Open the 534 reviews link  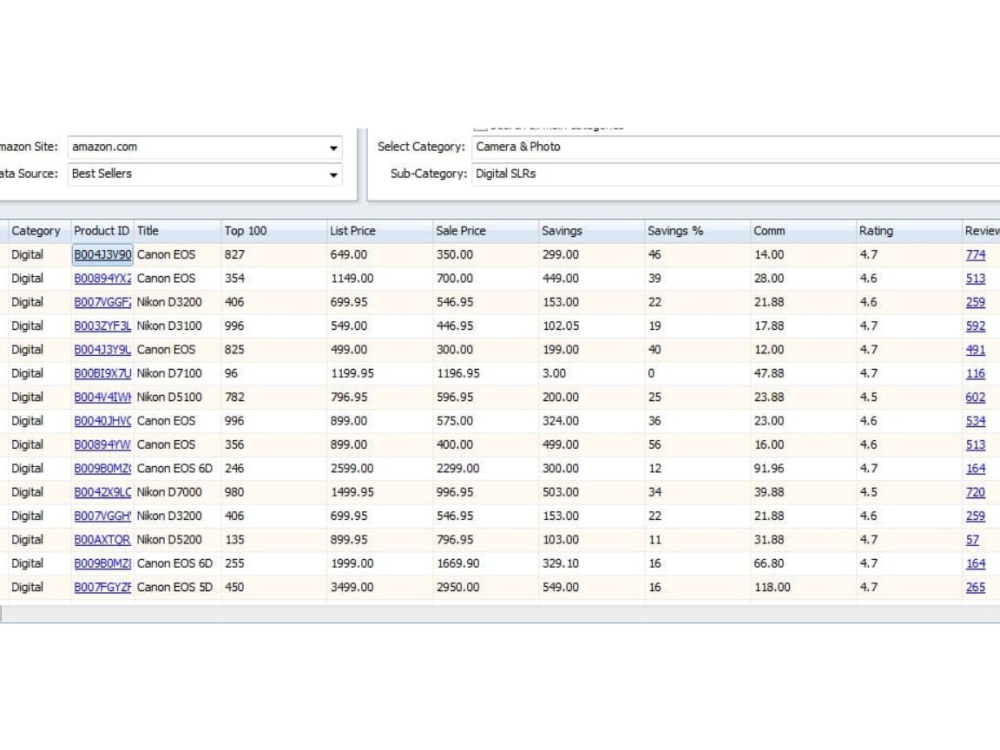[x=975, y=421]
